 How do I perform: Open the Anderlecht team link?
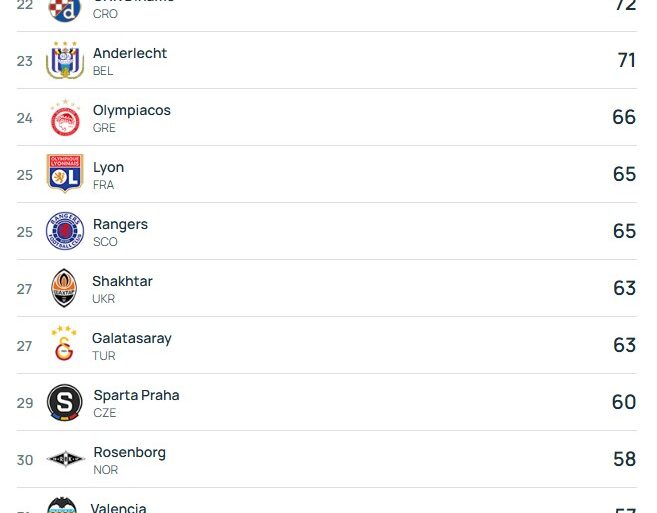tap(130, 53)
